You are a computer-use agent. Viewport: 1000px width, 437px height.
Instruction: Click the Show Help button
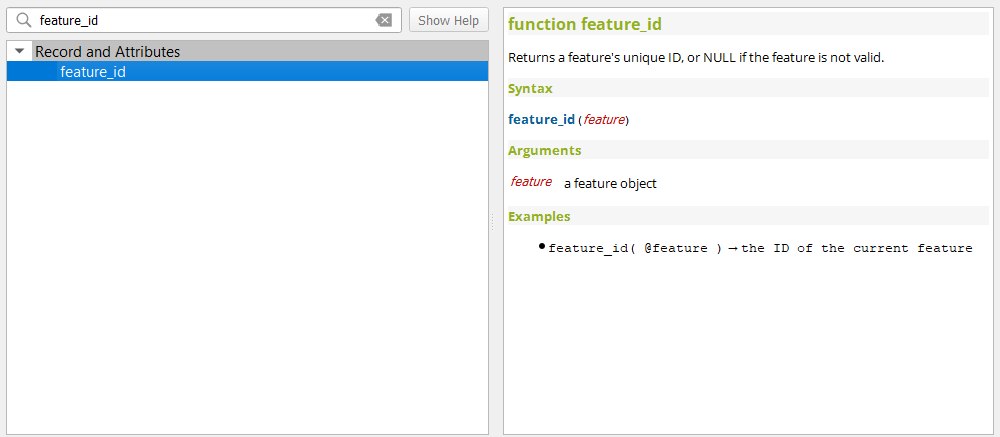448,20
